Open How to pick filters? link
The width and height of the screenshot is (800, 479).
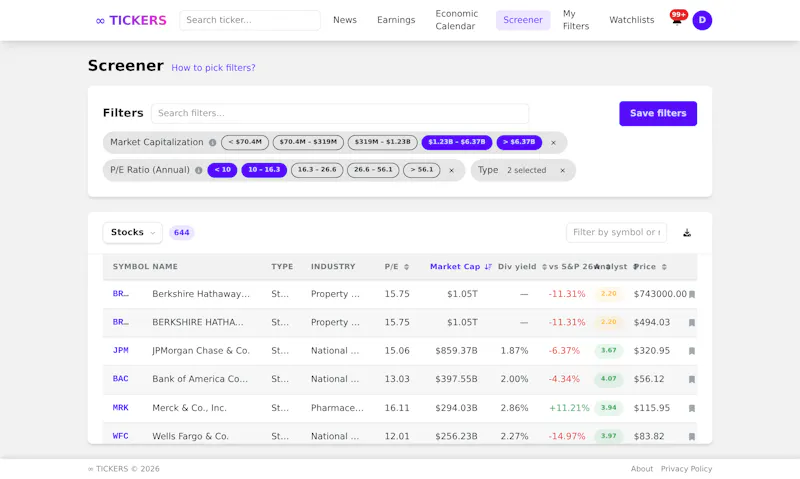click(213, 68)
